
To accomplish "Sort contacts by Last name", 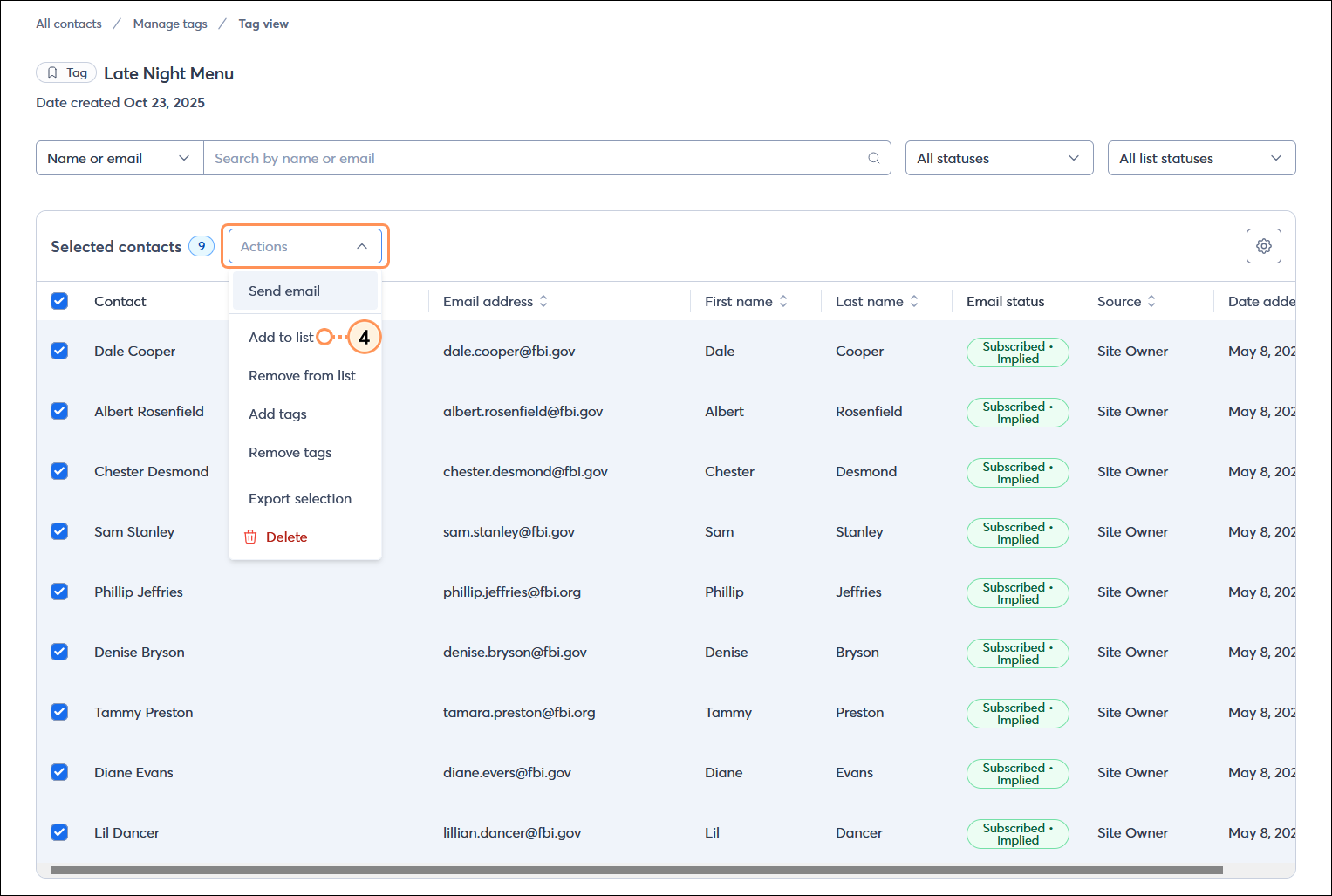I will tap(913, 301).
